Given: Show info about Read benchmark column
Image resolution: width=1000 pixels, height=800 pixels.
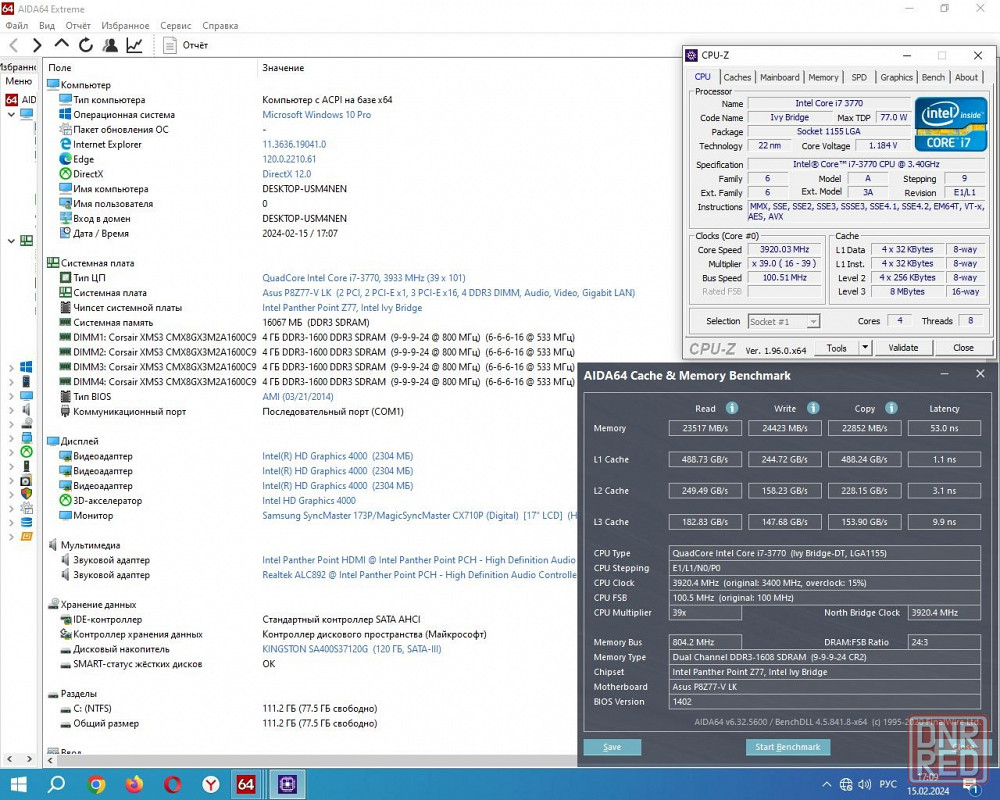Looking at the screenshot, I should tap(732, 408).
